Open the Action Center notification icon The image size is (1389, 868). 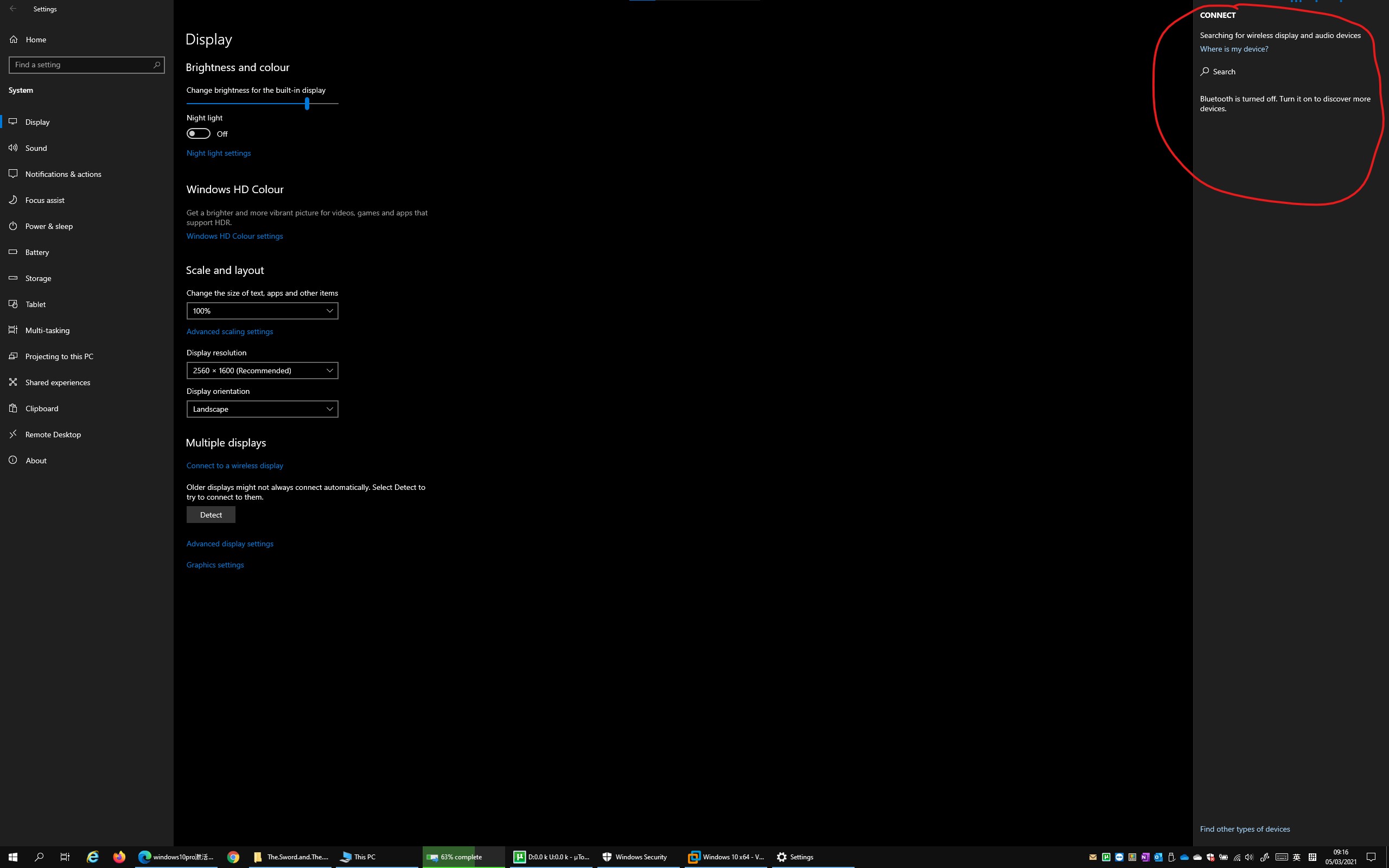click(1371, 857)
